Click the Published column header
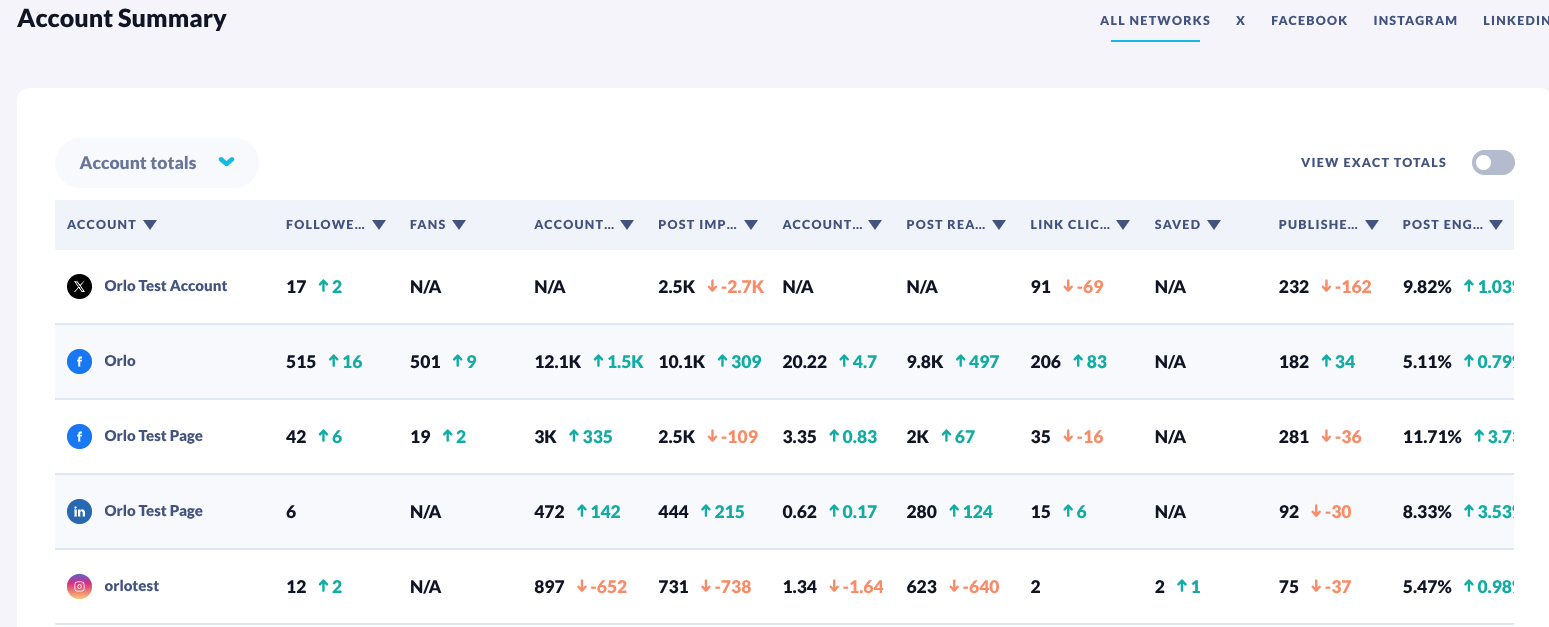The height and width of the screenshot is (627, 1549). click(x=1318, y=225)
